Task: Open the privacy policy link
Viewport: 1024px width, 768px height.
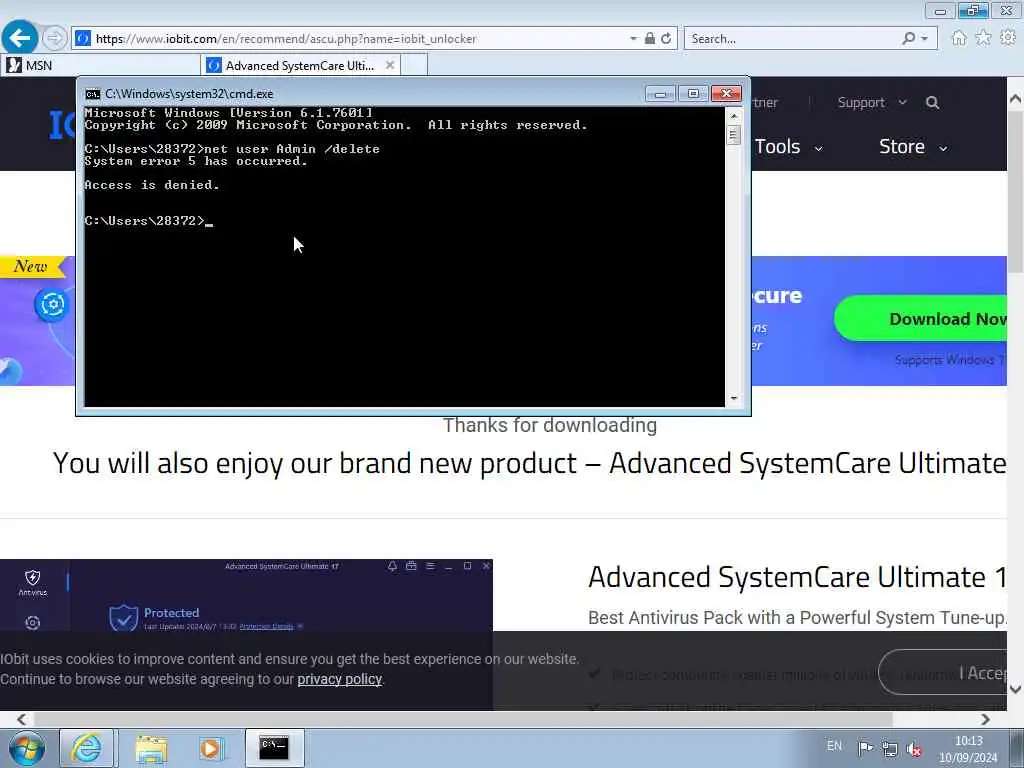Action: point(340,679)
